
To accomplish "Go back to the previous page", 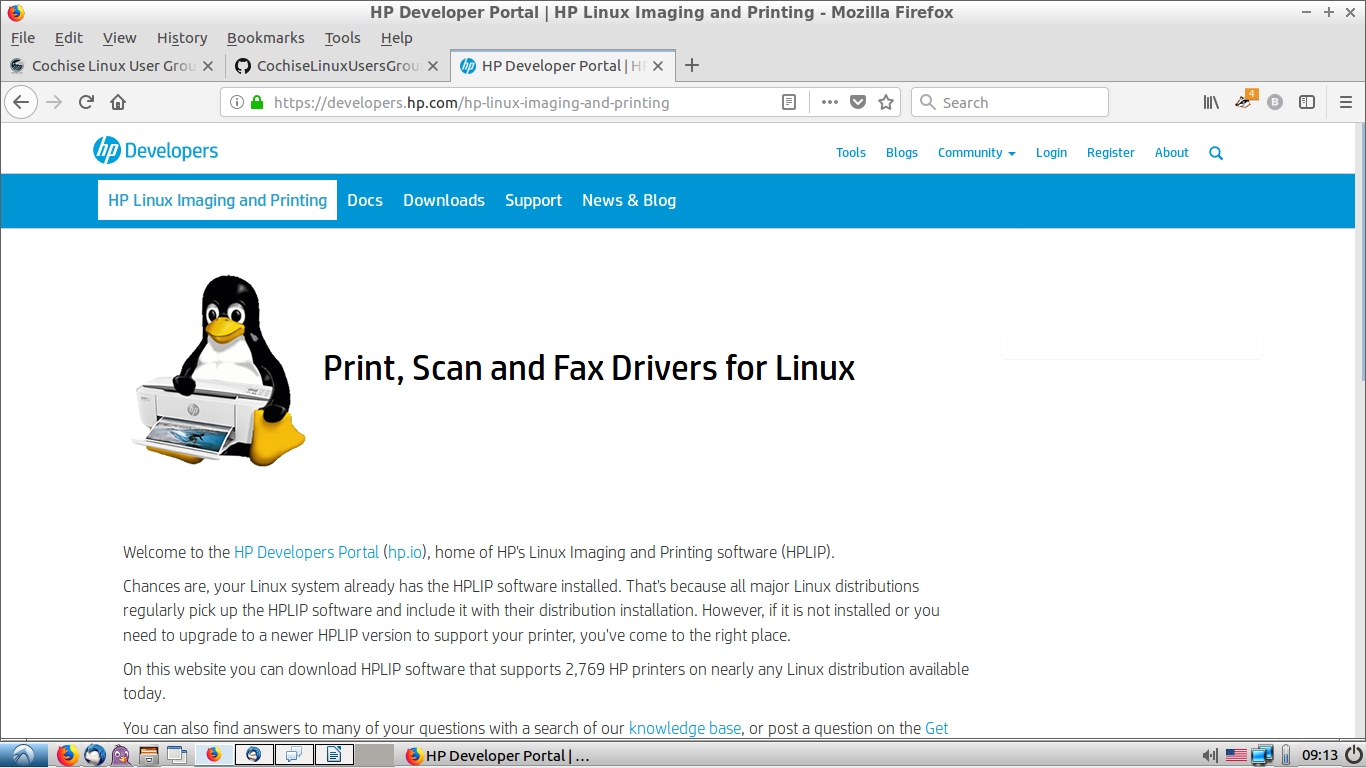I will 21,102.
